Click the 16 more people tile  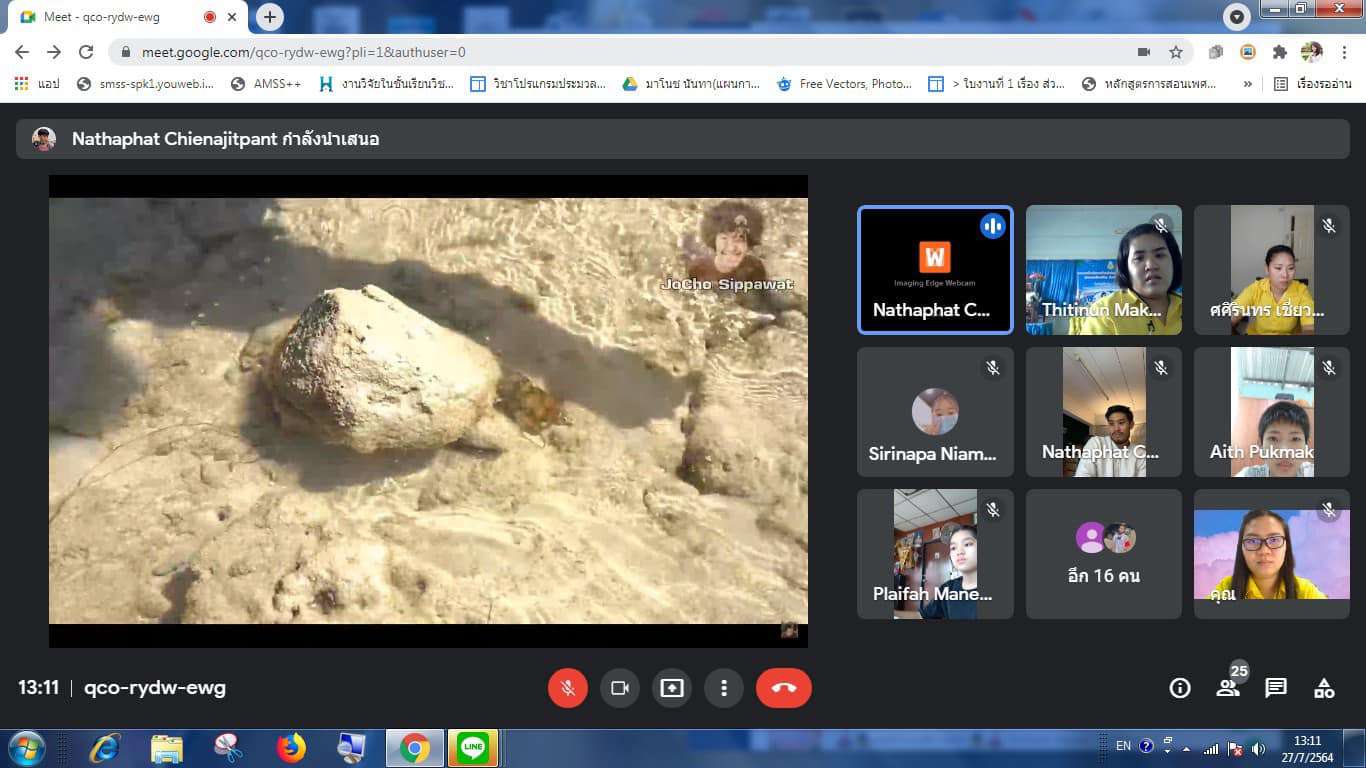pyautogui.click(x=1103, y=554)
